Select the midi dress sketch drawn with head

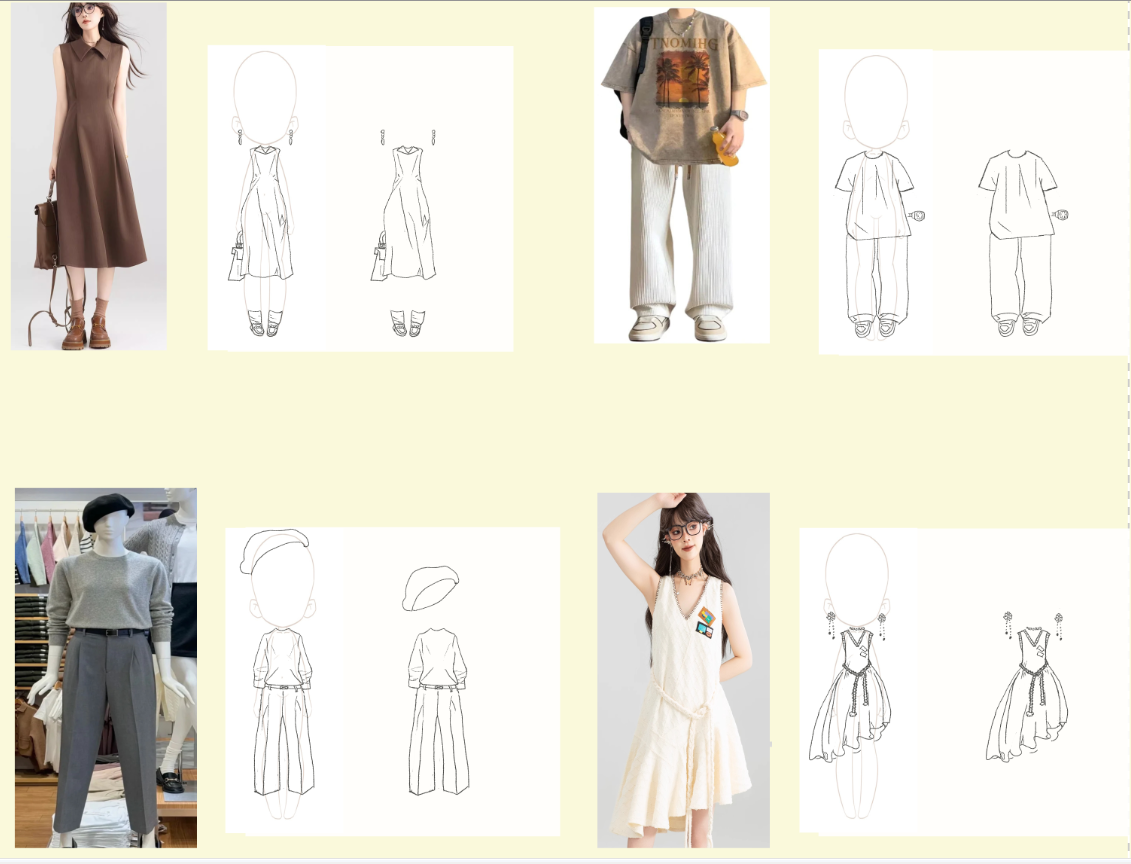(265, 200)
